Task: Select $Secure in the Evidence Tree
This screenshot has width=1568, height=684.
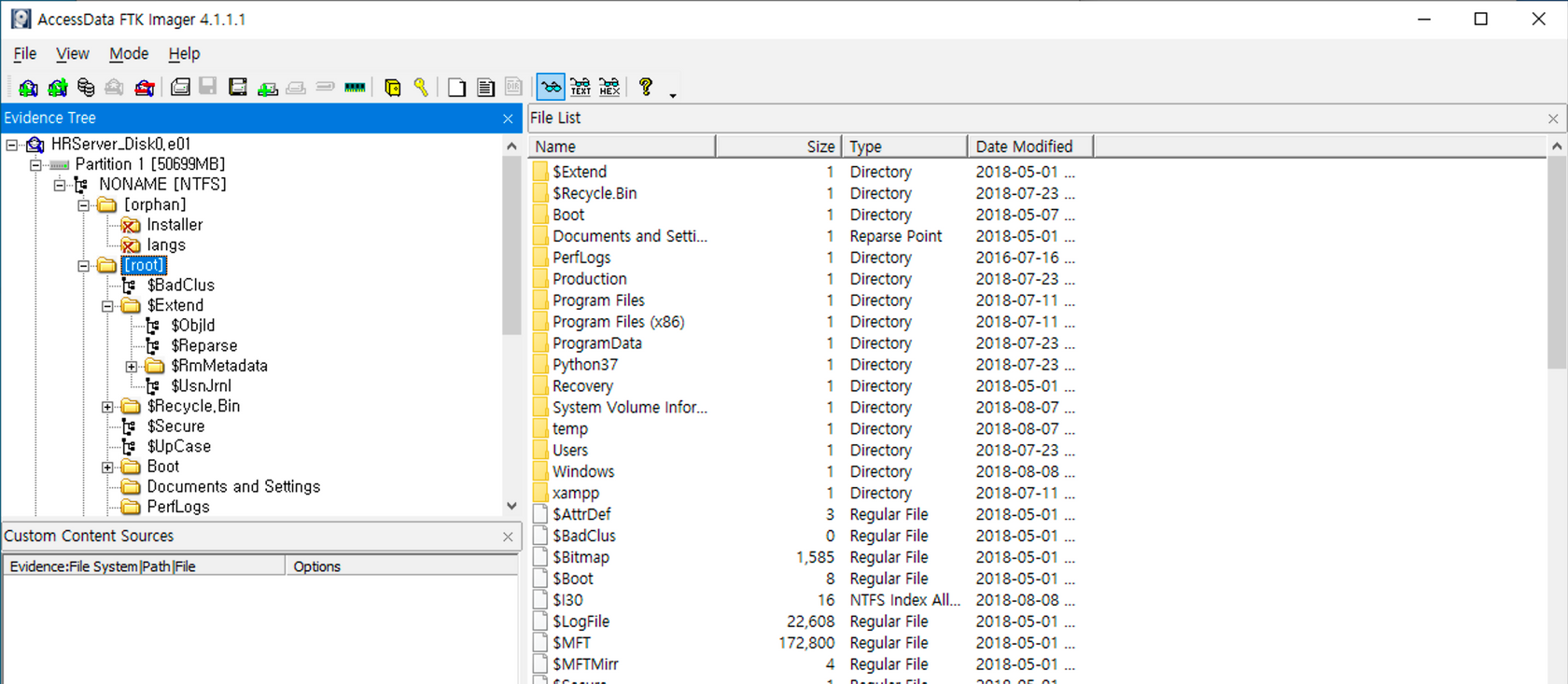Action: coord(175,426)
